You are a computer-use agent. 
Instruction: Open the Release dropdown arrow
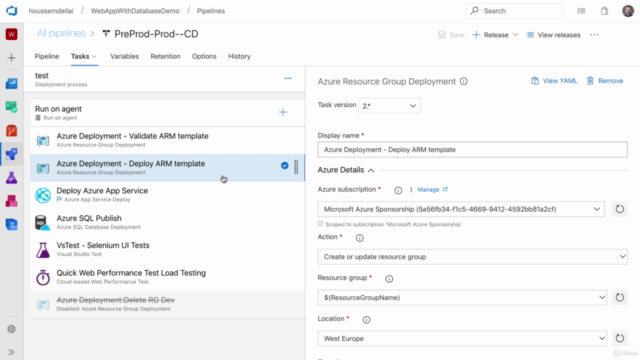coord(515,35)
